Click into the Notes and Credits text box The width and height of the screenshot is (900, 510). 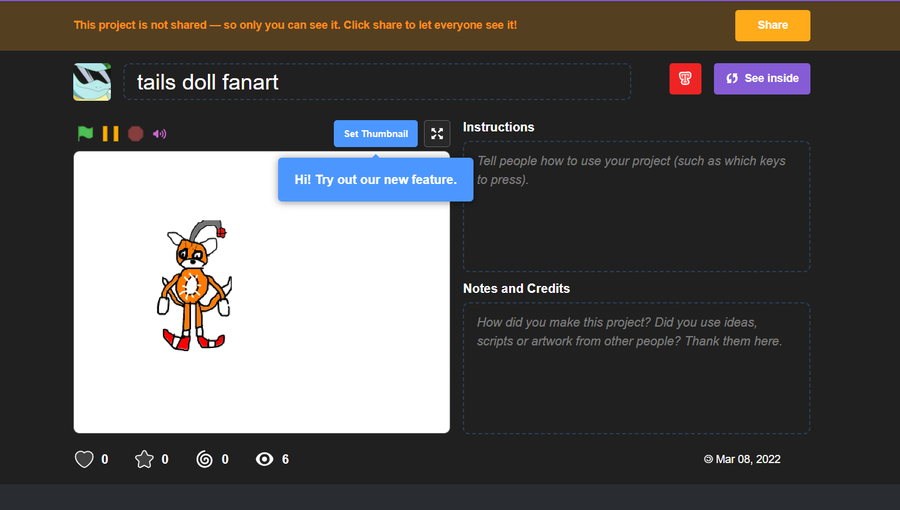click(637, 368)
